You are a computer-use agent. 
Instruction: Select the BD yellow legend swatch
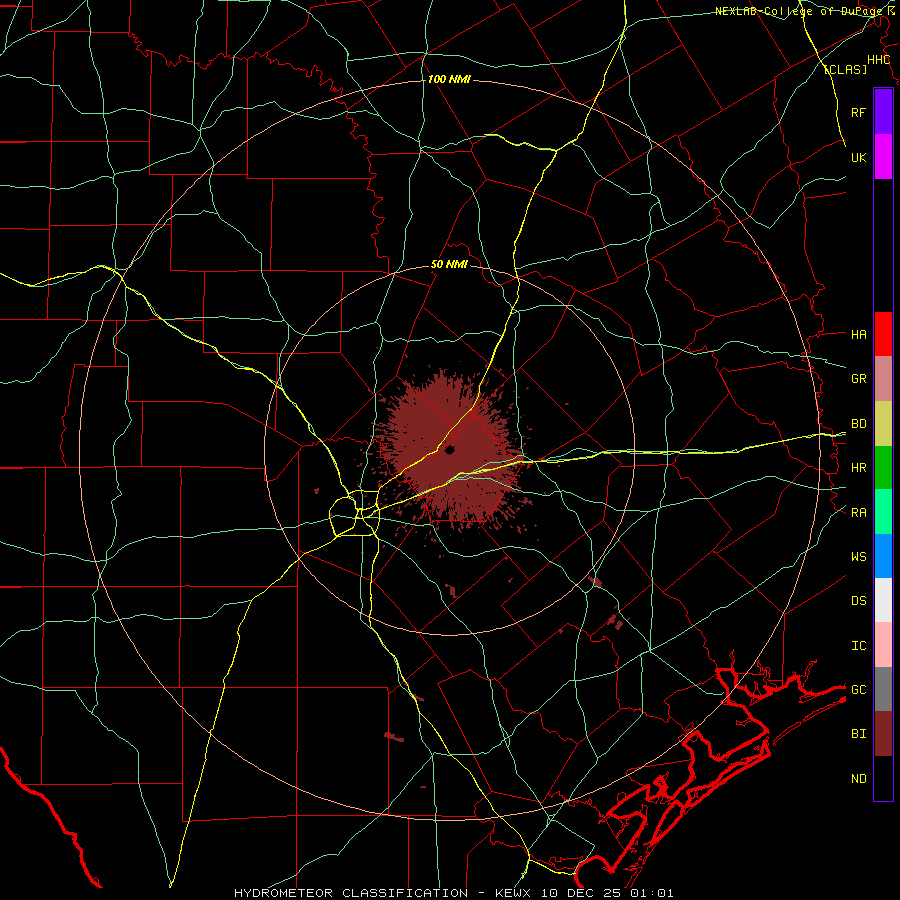883,424
